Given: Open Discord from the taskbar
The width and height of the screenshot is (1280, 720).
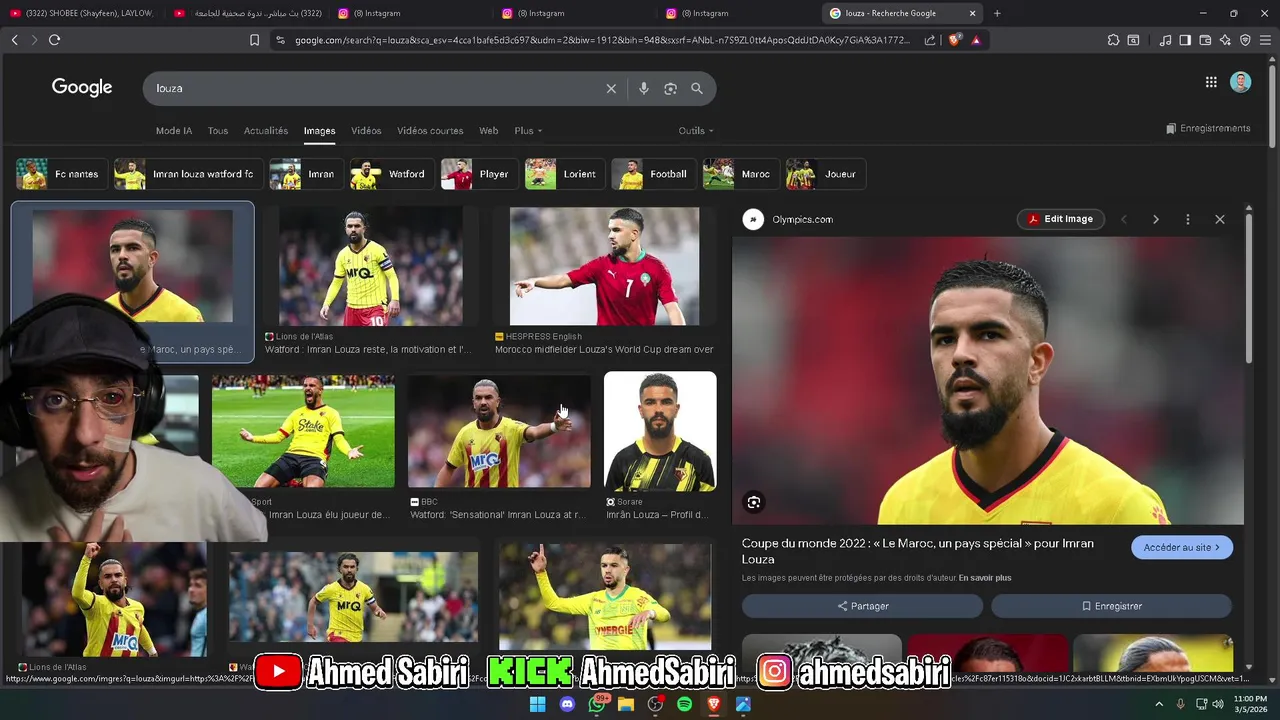Looking at the screenshot, I should pyautogui.click(x=567, y=704).
